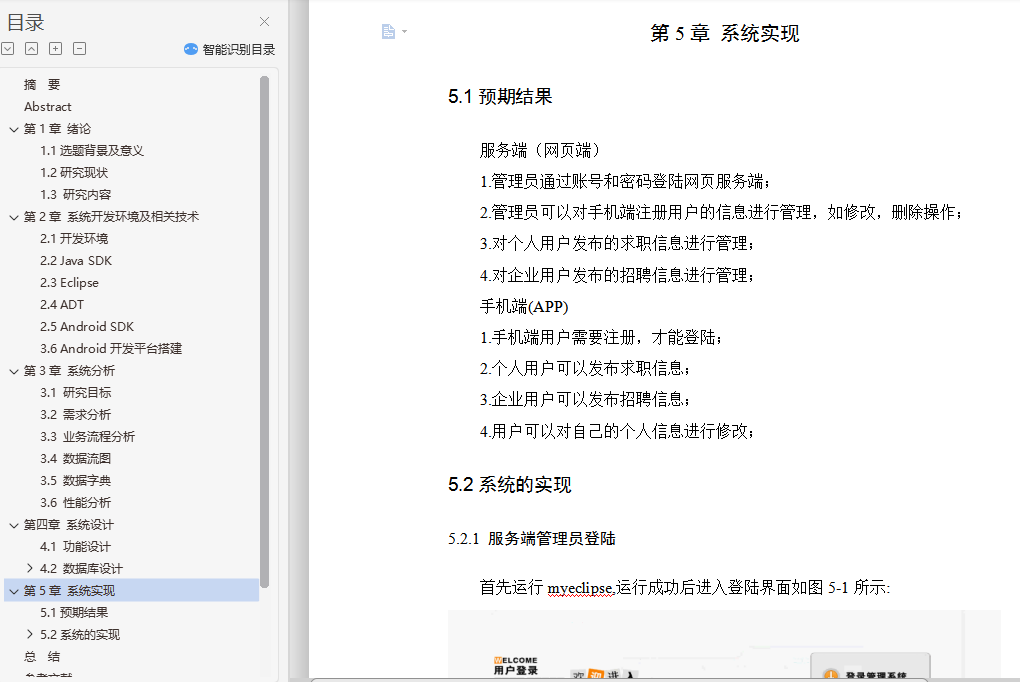Viewport: 1020px width, 682px height.
Task: Collapse all headings with minus icon
Action: (79, 49)
